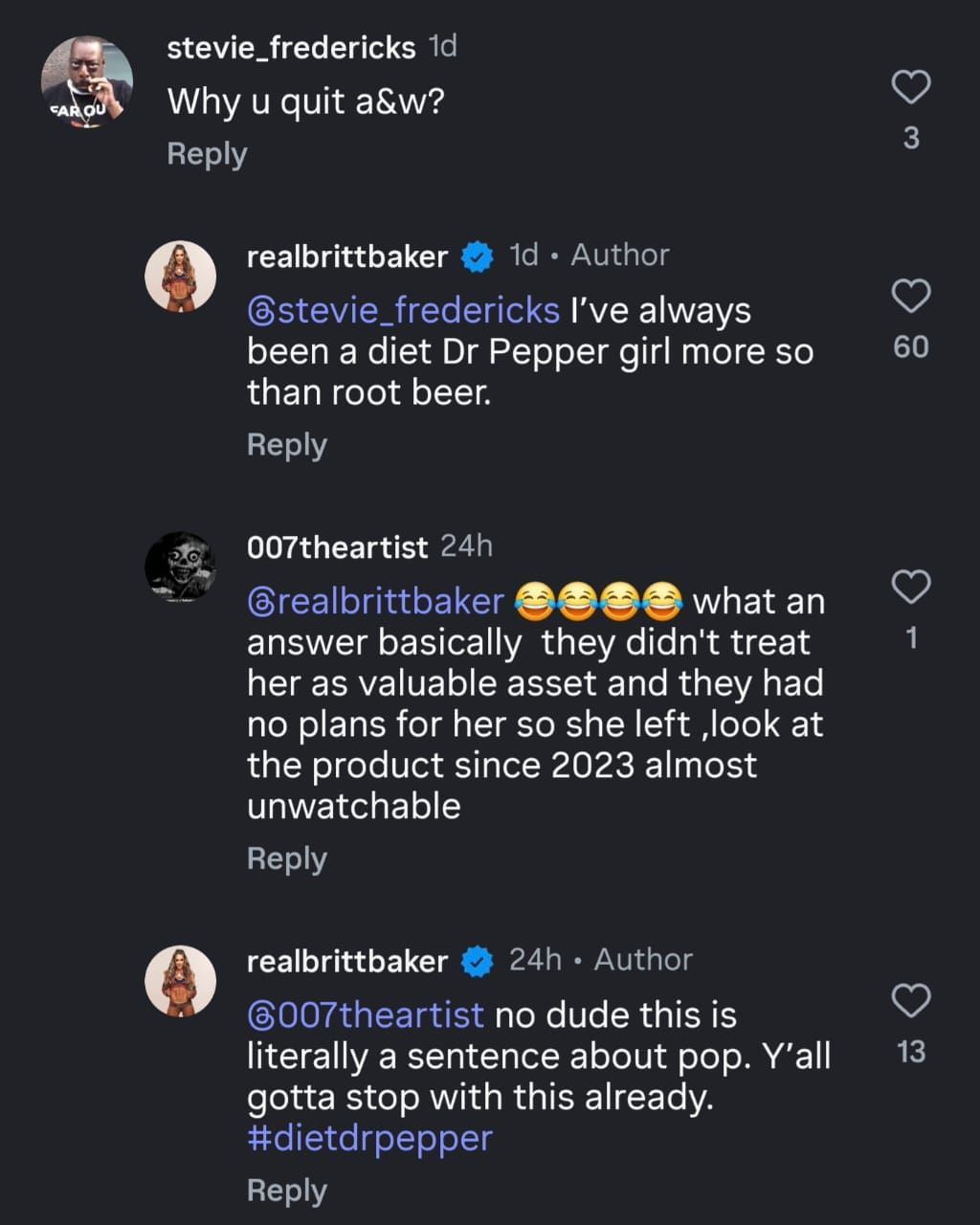Open the stevie_fredericks username link

point(291,47)
